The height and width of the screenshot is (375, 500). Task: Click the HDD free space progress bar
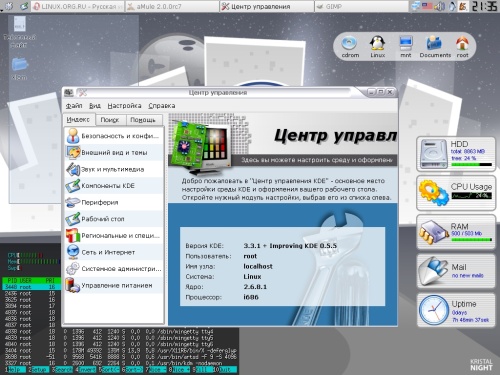coord(471,165)
